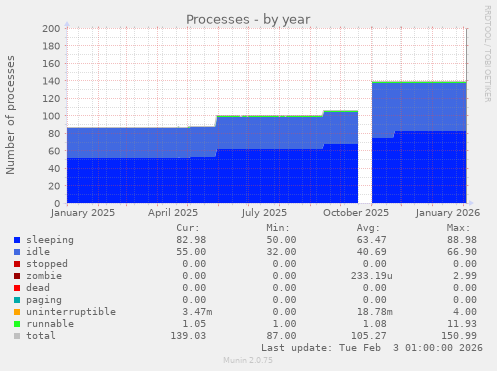Click the 60 y-axis tick label

pos(54,151)
